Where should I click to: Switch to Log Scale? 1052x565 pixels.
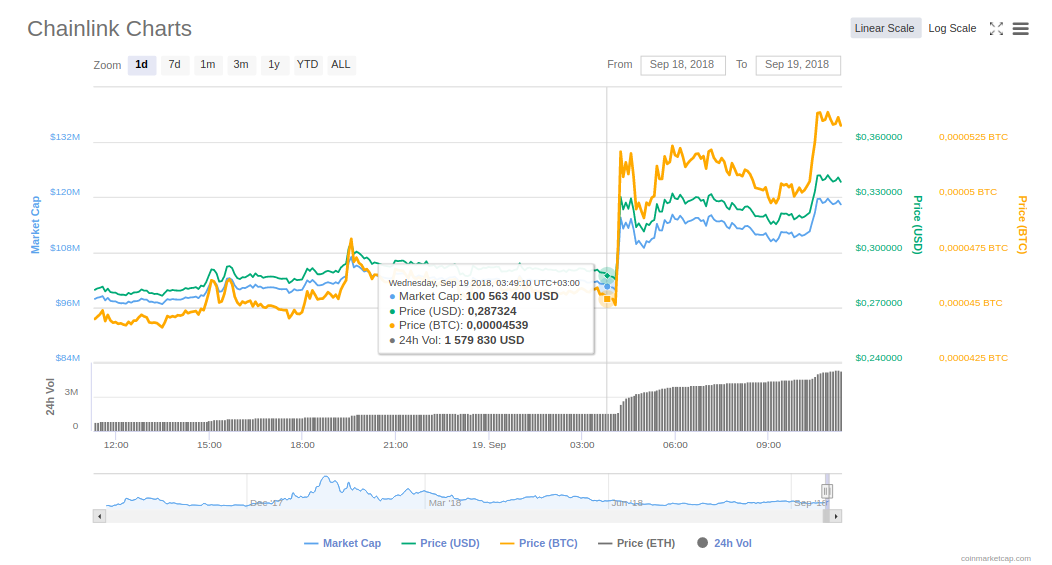click(952, 28)
